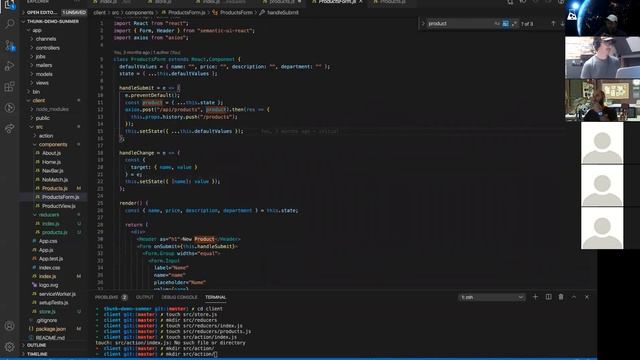Screen dimensions: 640x360
Task: Split the terminal panel
Action: click(x=548, y=297)
